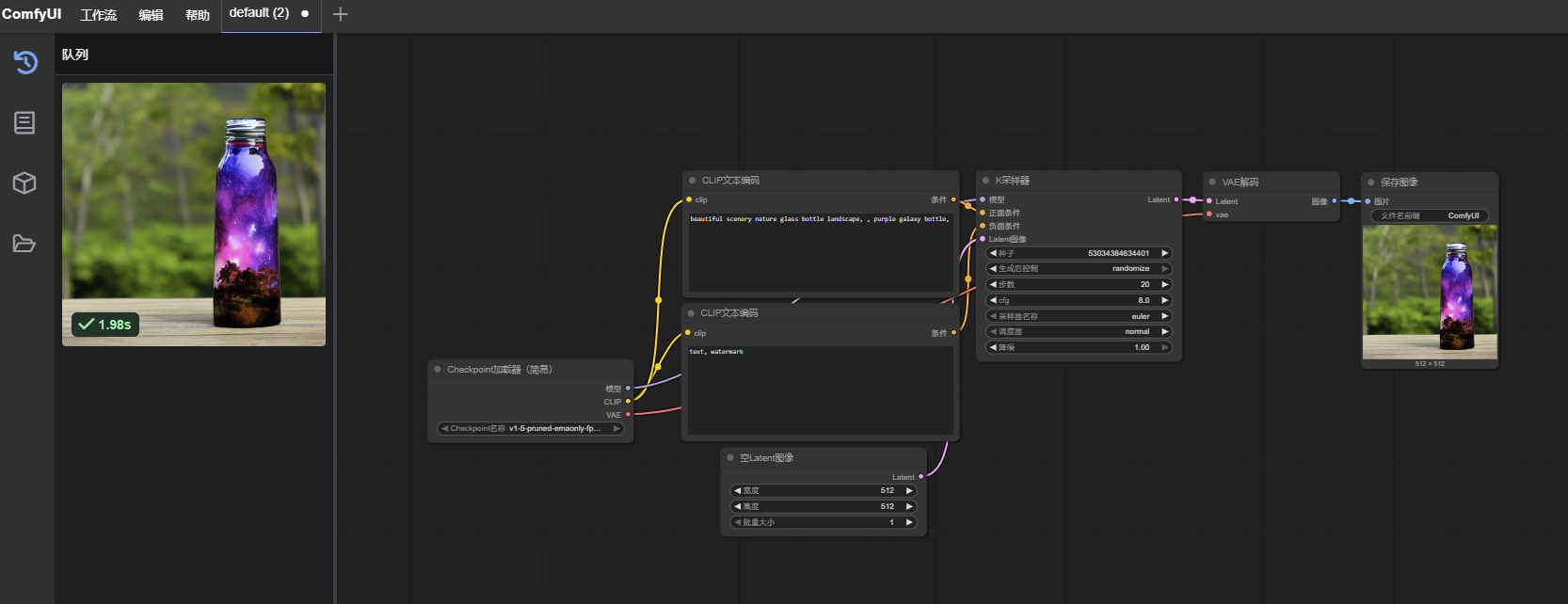The width and height of the screenshot is (1568, 604).
Task: Collapse the 空Latent图像 node via its dot
Action: tap(729, 457)
